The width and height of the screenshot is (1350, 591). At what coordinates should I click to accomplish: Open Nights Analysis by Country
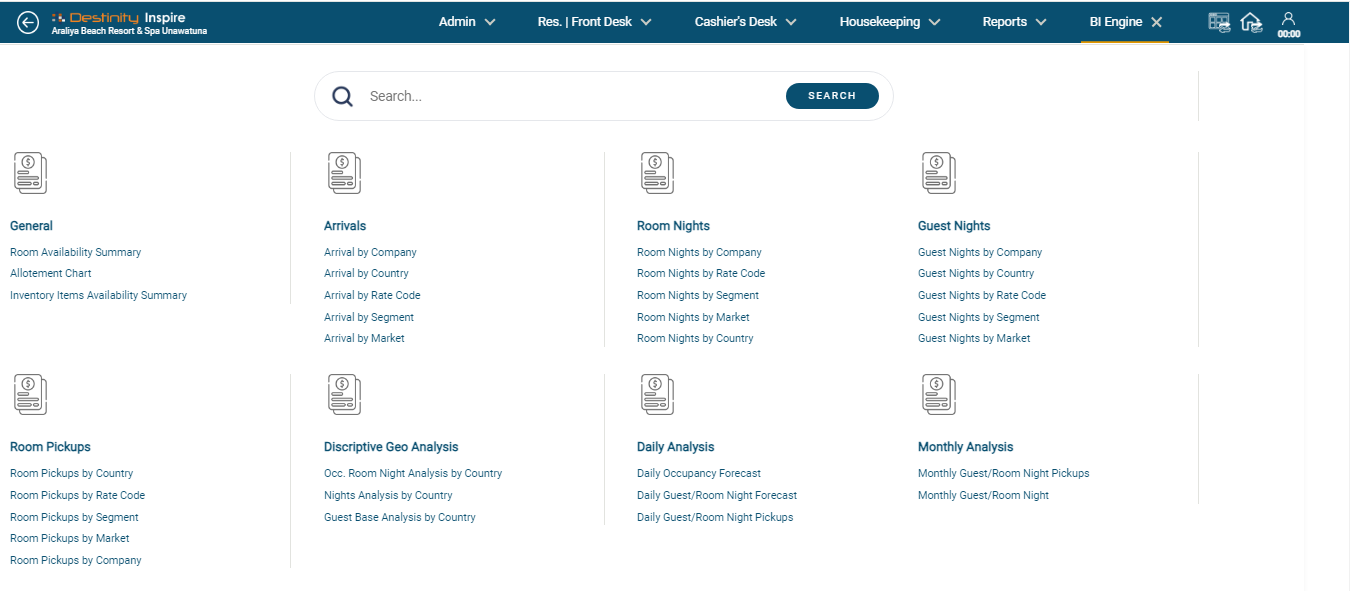(388, 495)
